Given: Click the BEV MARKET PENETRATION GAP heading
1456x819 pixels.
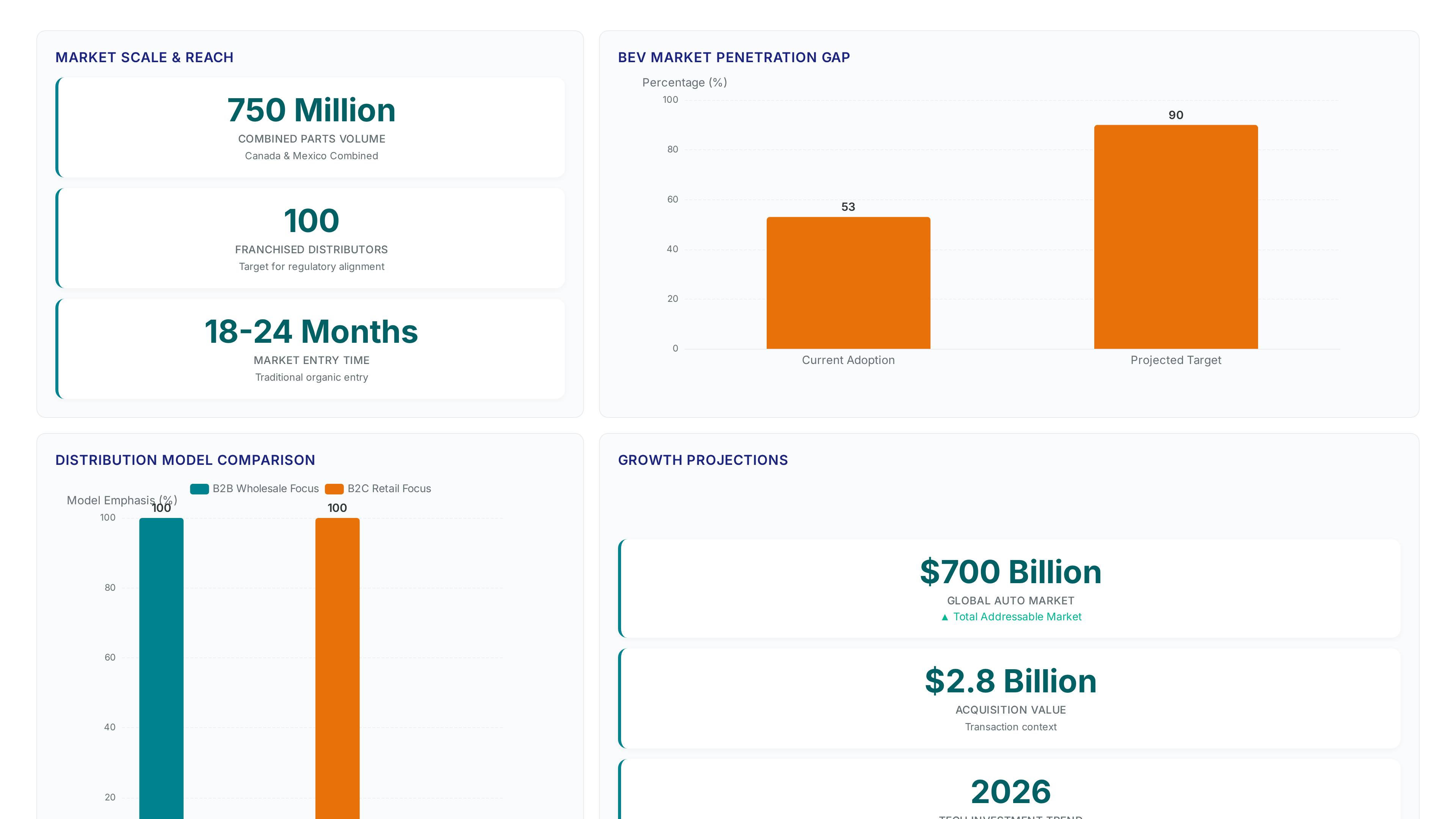Looking at the screenshot, I should [x=734, y=58].
